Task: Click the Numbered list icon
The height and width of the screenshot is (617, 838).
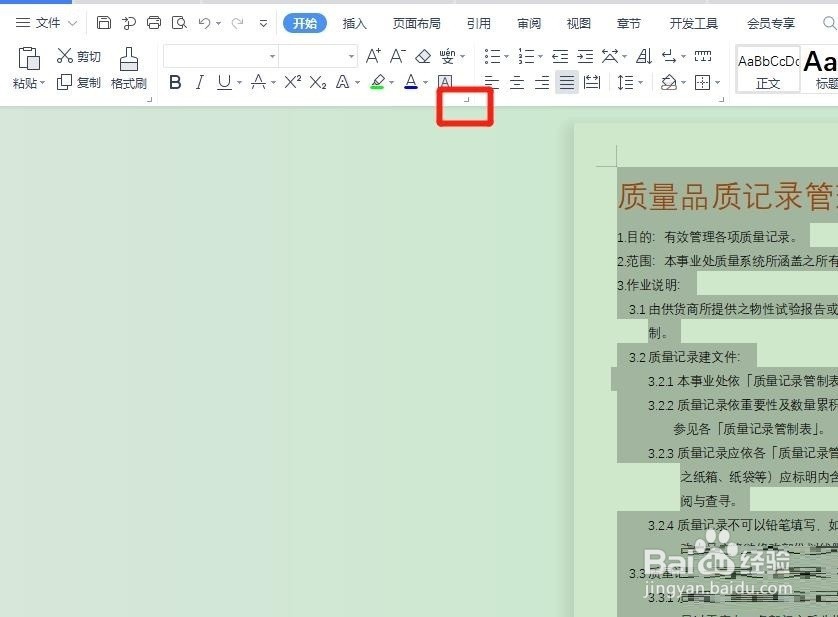Action: (526, 56)
